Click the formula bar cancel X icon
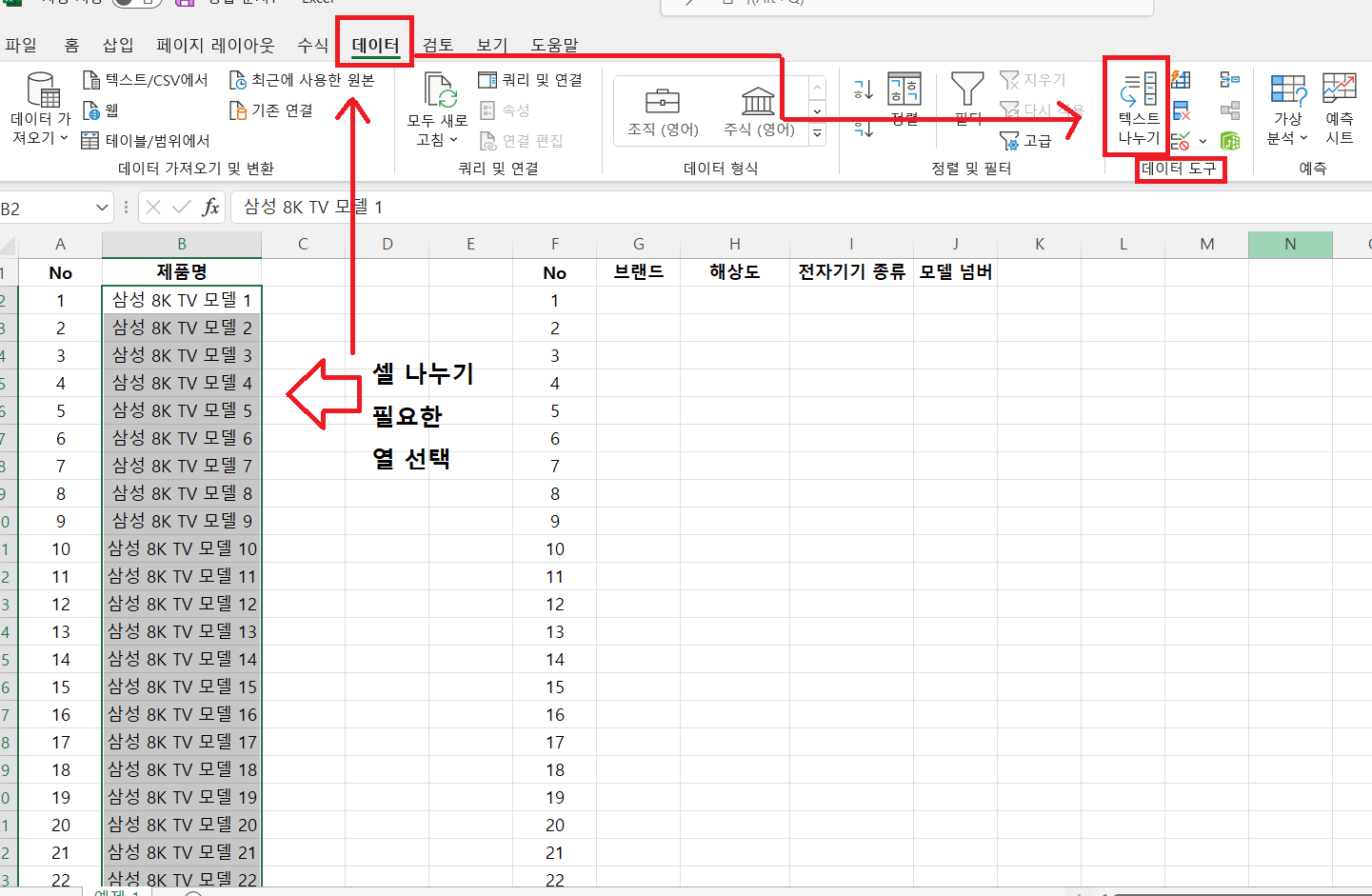Image resolution: width=1372 pixels, height=896 pixels. pos(153,208)
